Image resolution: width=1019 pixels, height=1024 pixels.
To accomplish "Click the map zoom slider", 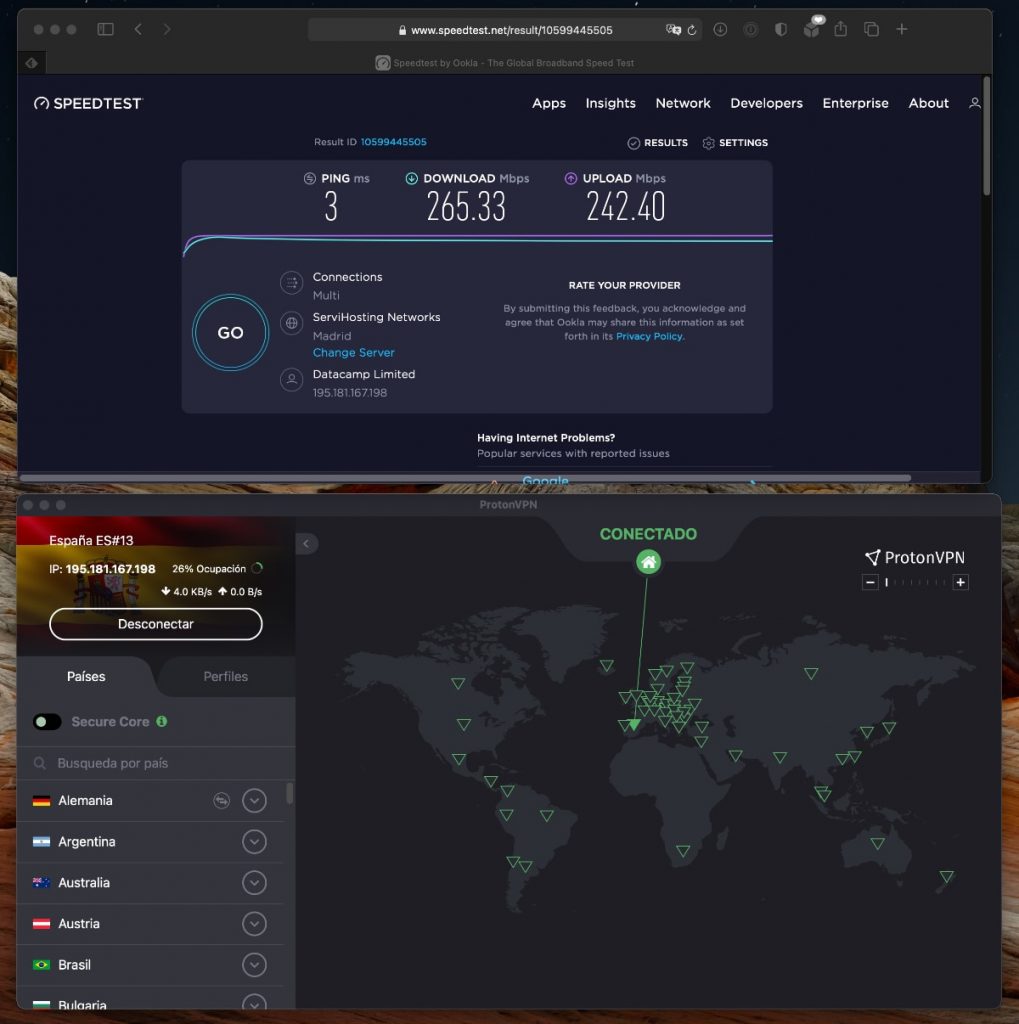I will (x=915, y=583).
